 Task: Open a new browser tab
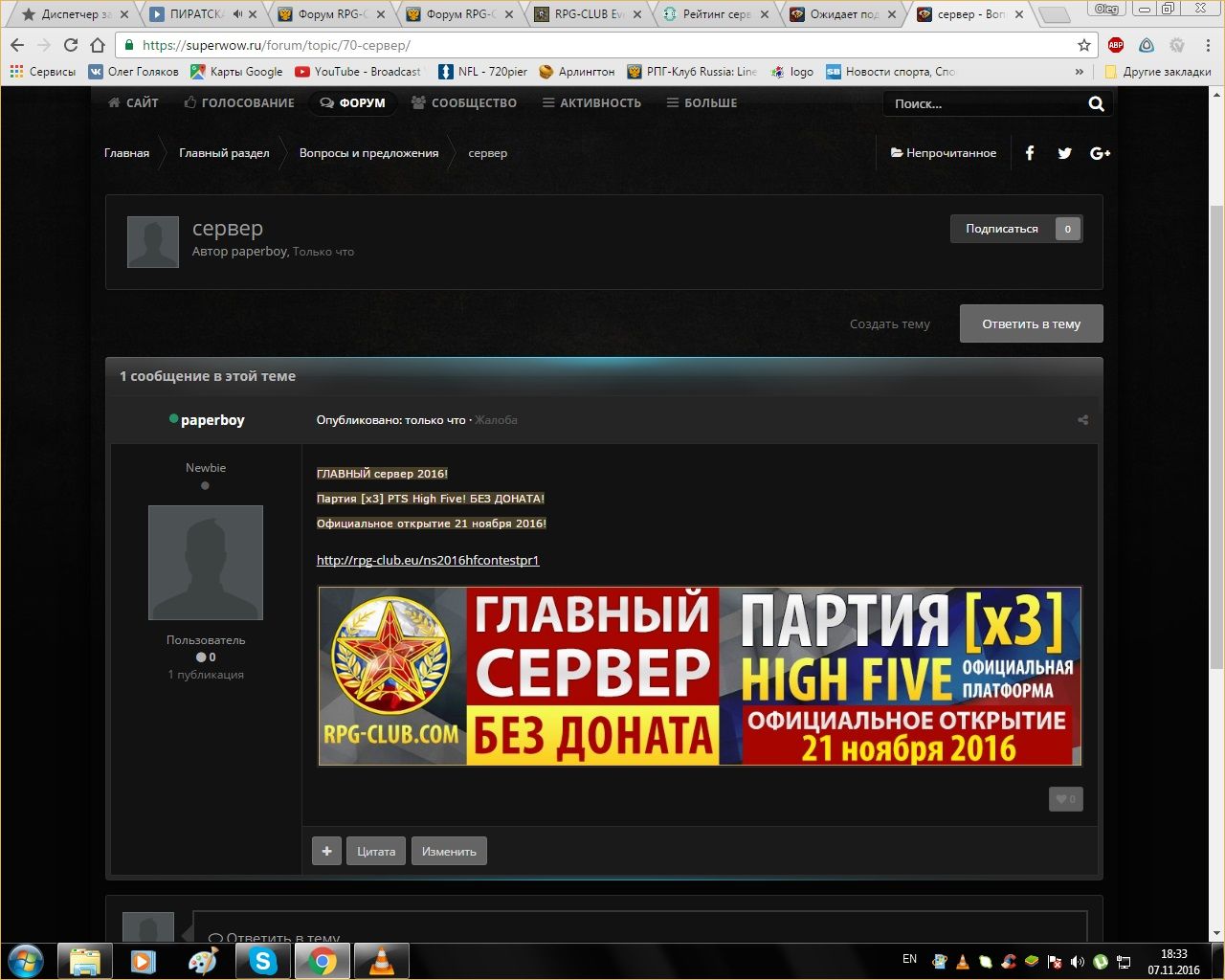(x=1054, y=14)
